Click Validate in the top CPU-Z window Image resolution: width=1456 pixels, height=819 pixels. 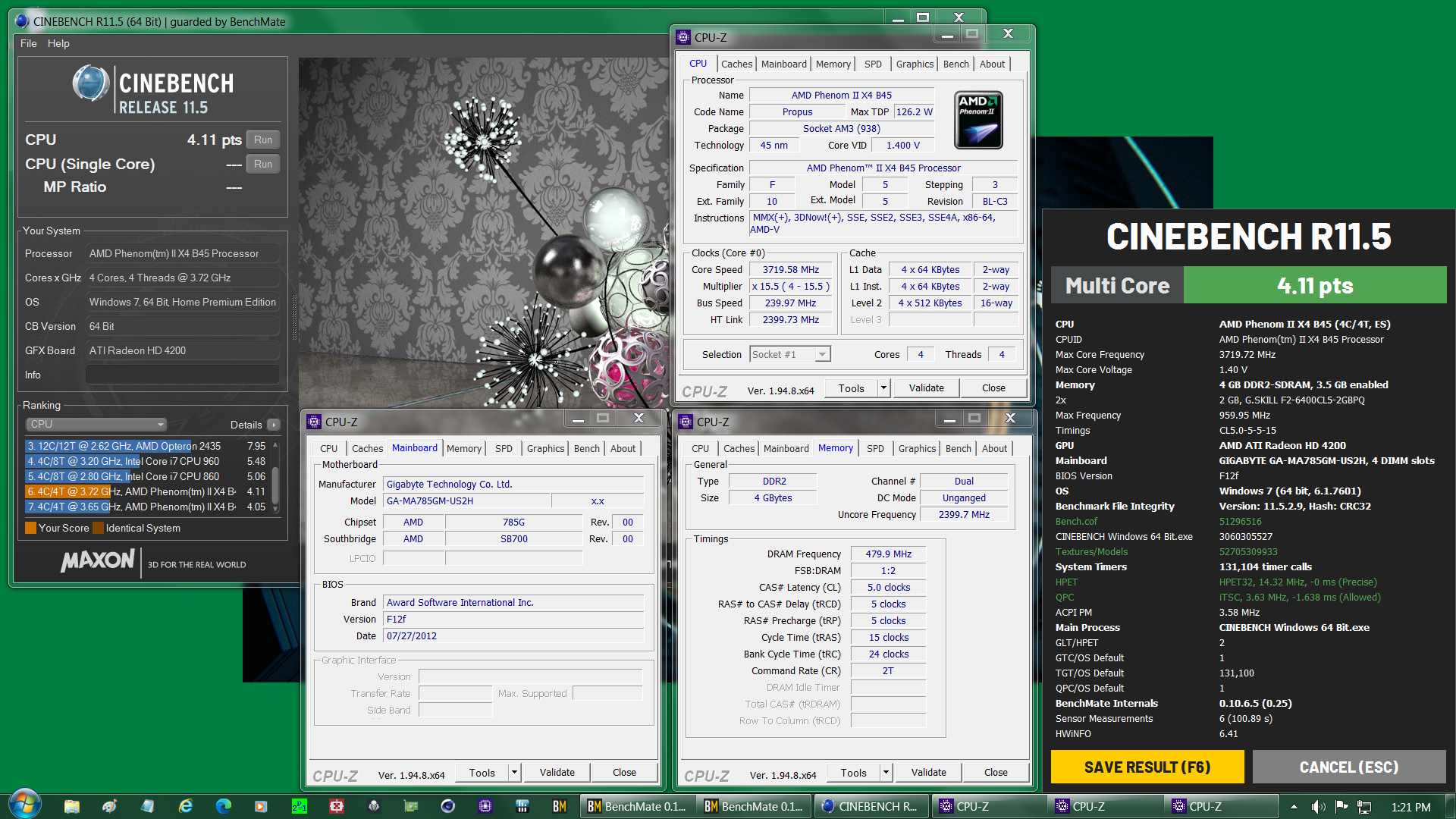926,388
